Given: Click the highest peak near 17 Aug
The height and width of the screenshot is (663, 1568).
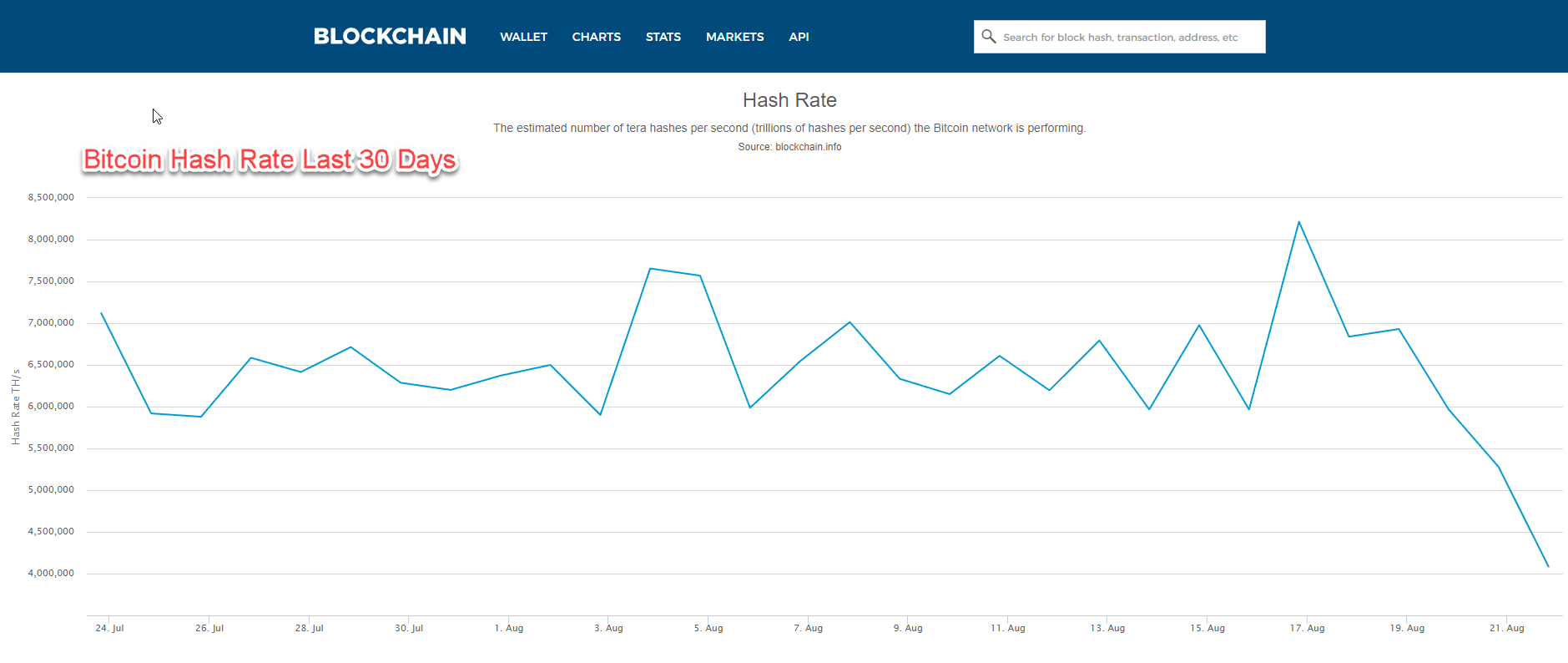Looking at the screenshot, I should 1299,222.
